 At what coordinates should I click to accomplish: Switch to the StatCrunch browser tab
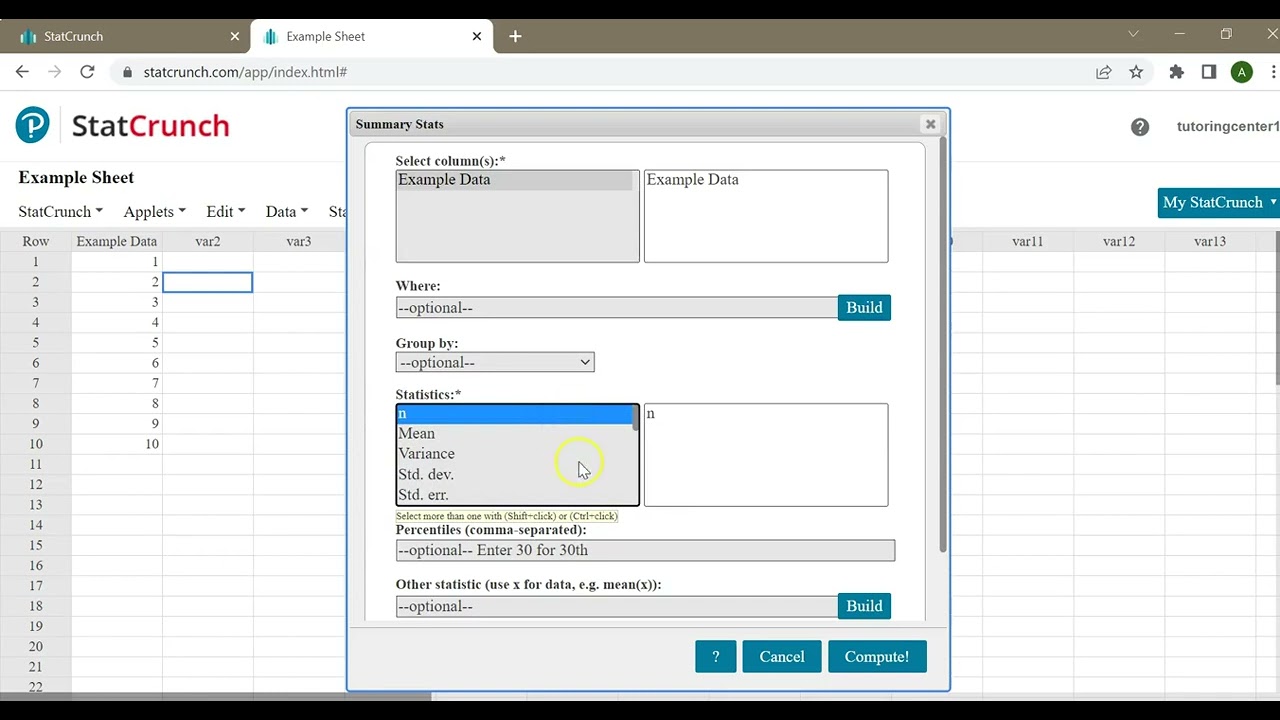(x=125, y=36)
